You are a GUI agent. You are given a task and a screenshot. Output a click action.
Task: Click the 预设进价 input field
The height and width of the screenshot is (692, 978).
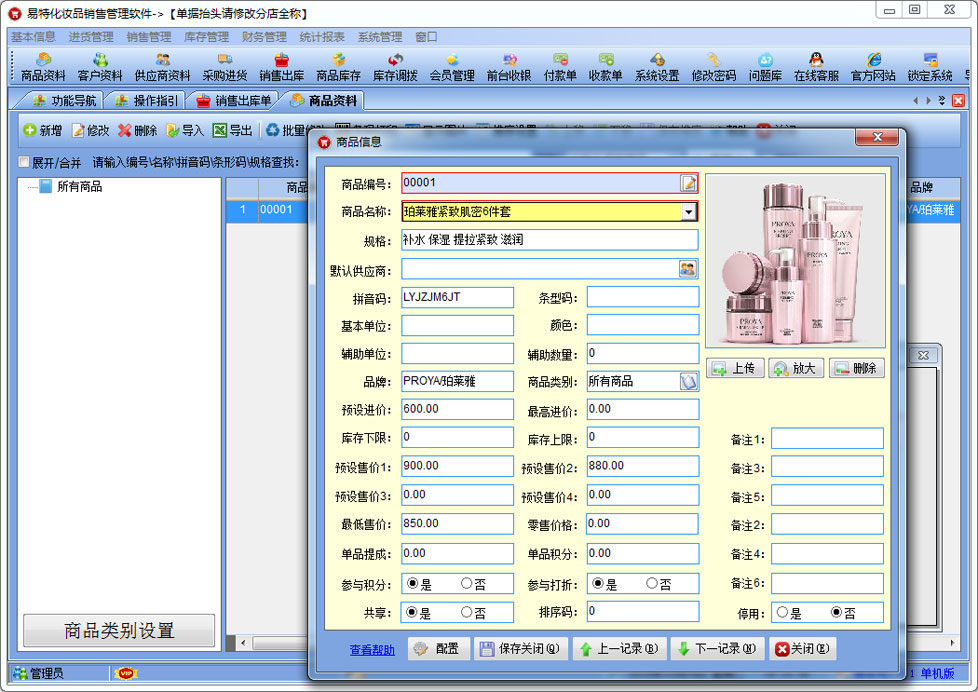click(457, 409)
